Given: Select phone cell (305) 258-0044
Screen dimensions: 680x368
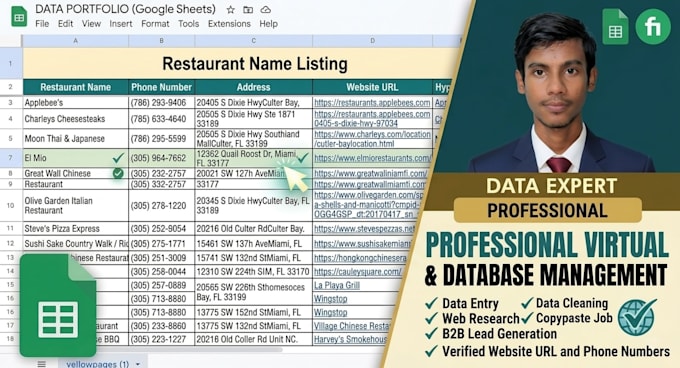Looking at the screenshot, I should coord(161,272).
